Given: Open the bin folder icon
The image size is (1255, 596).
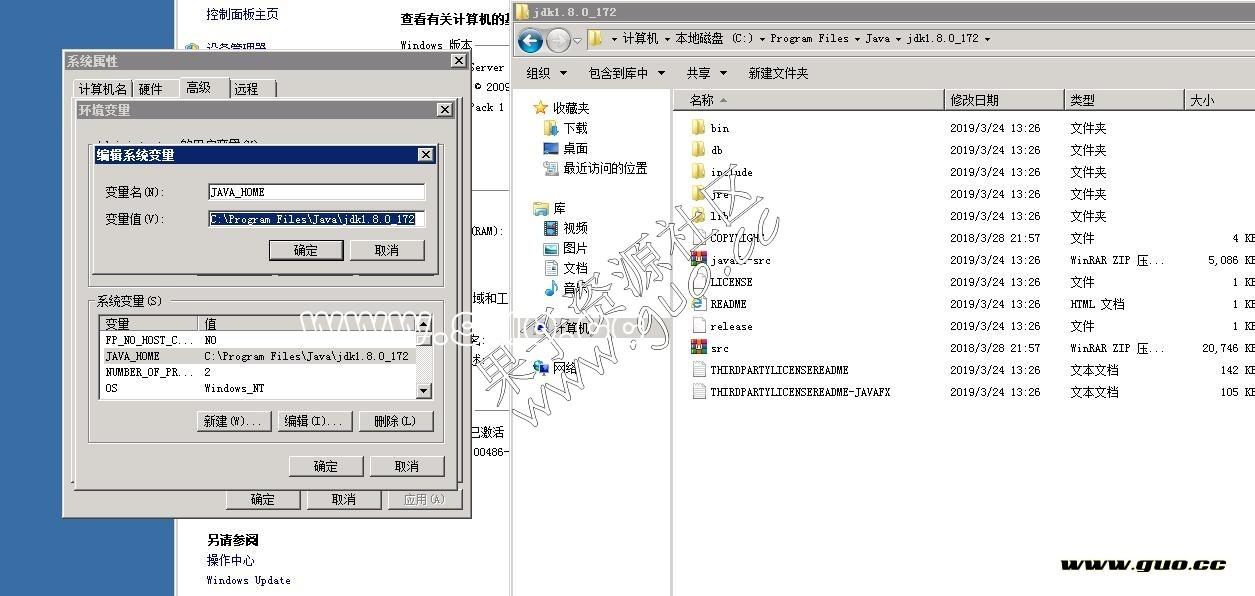Looking at the screenshot, I should (698, 128).
